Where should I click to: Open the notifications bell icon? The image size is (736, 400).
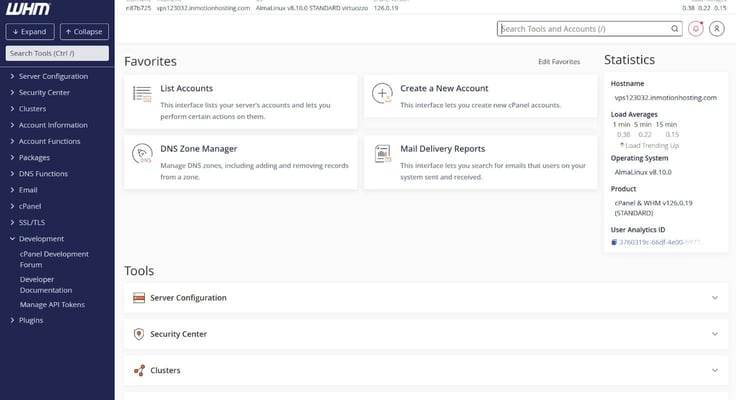point(696,29)
